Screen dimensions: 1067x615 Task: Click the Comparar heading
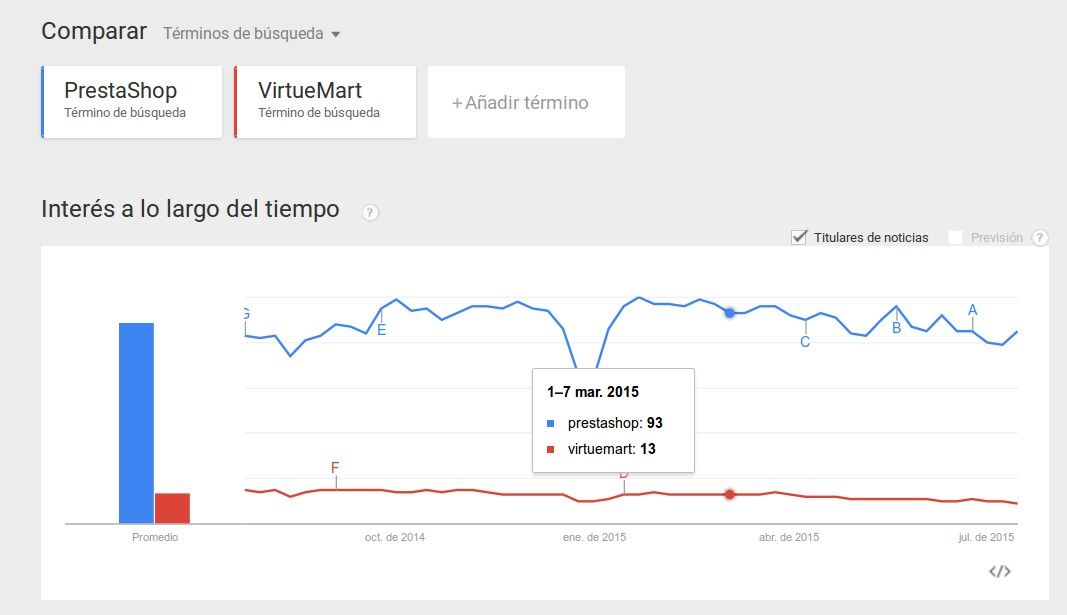94,31
